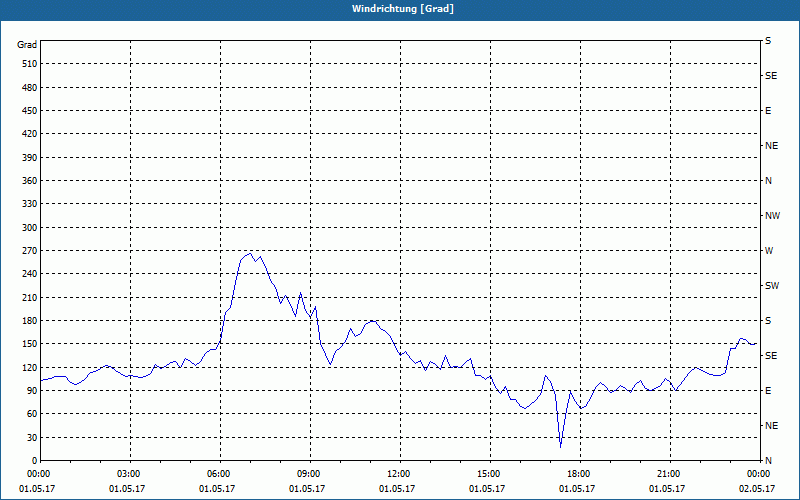Click the 00:00 label above 02.05.17
The height and width of the screenshot is (500, 800).
click(759, 474)
